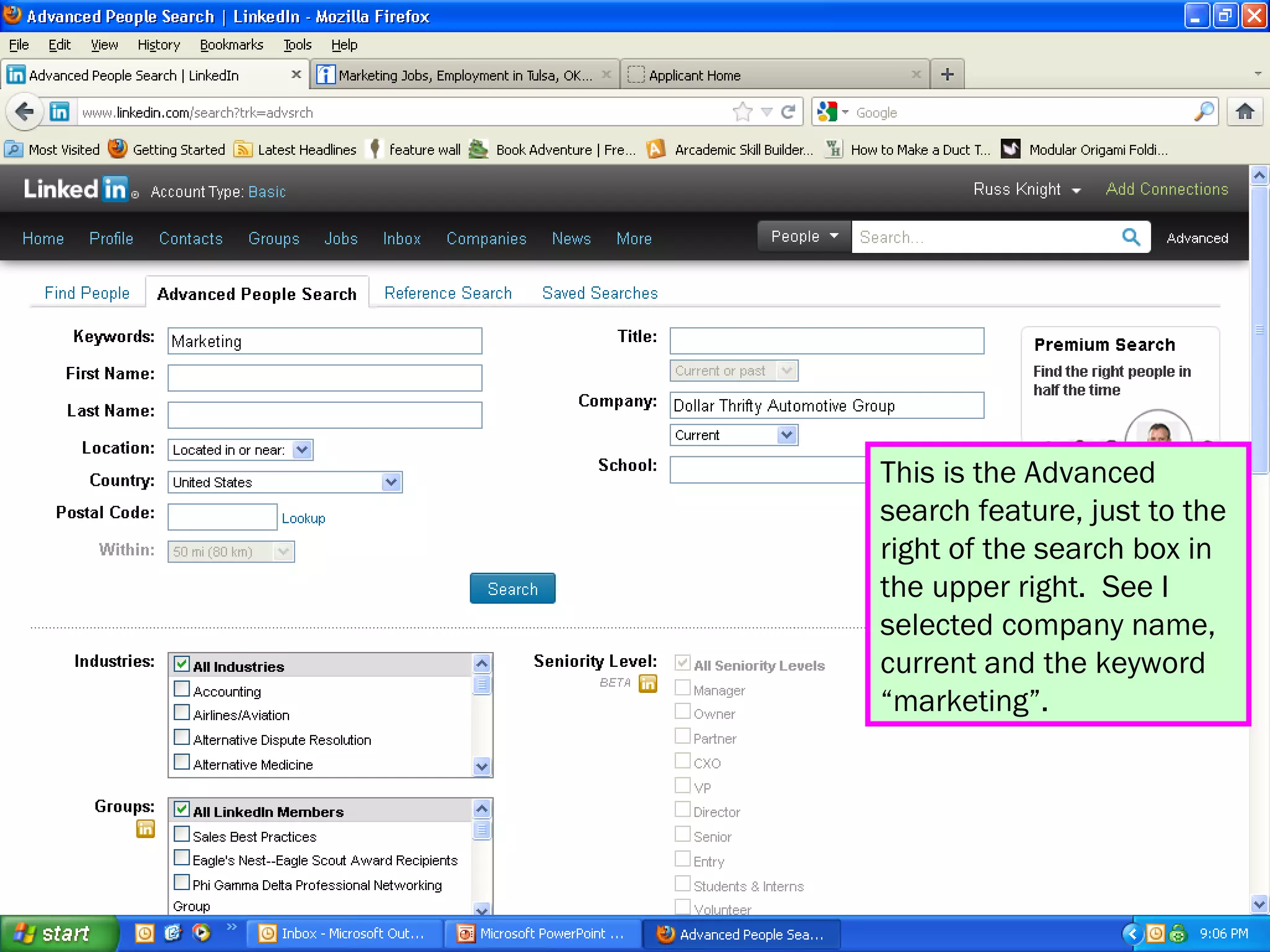
Task: Click the Postal Code Lookup link
Action: 303,518
